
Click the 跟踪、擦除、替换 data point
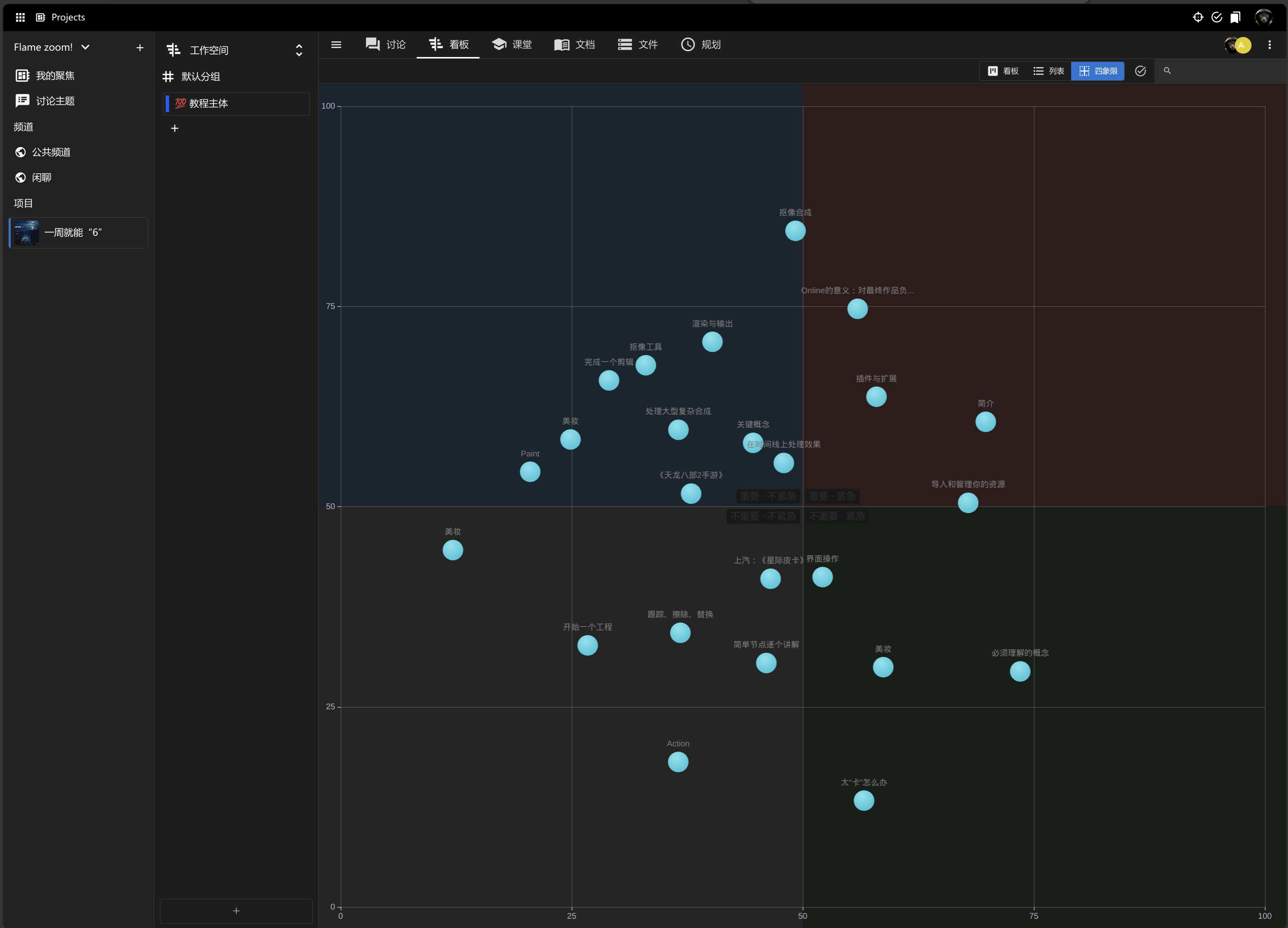click(680, 632)
